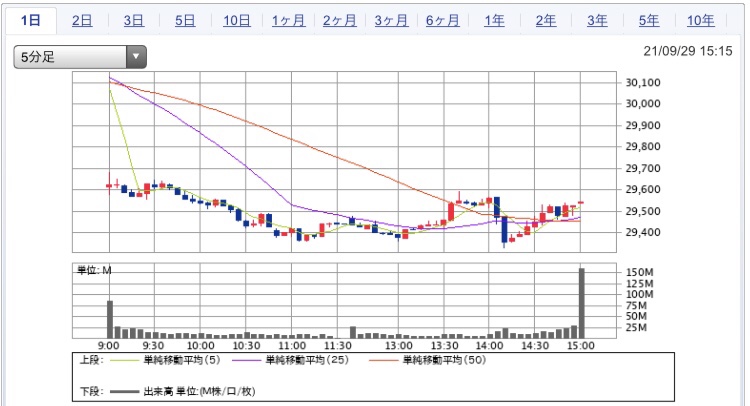Switch to the 5日 period tab

coord(185,21)
